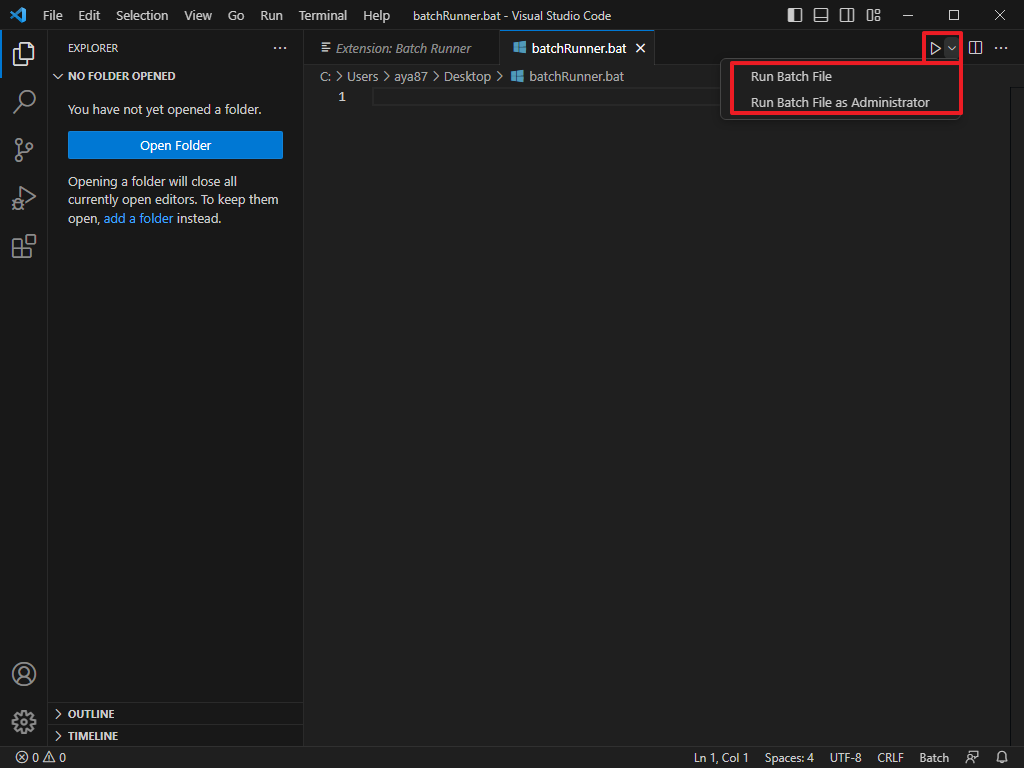The height and width of the screenshot is (768, 1024).
Task: Open the View menu
Action: pos(198,15)
